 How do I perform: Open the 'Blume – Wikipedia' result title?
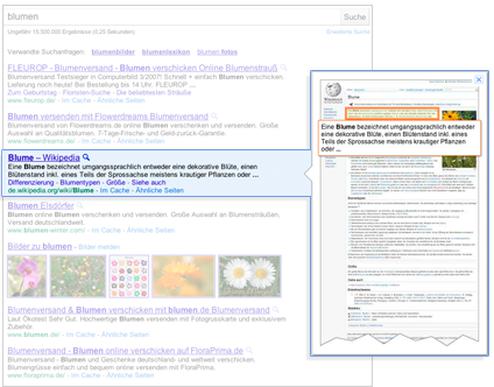(x=44, y=158)
